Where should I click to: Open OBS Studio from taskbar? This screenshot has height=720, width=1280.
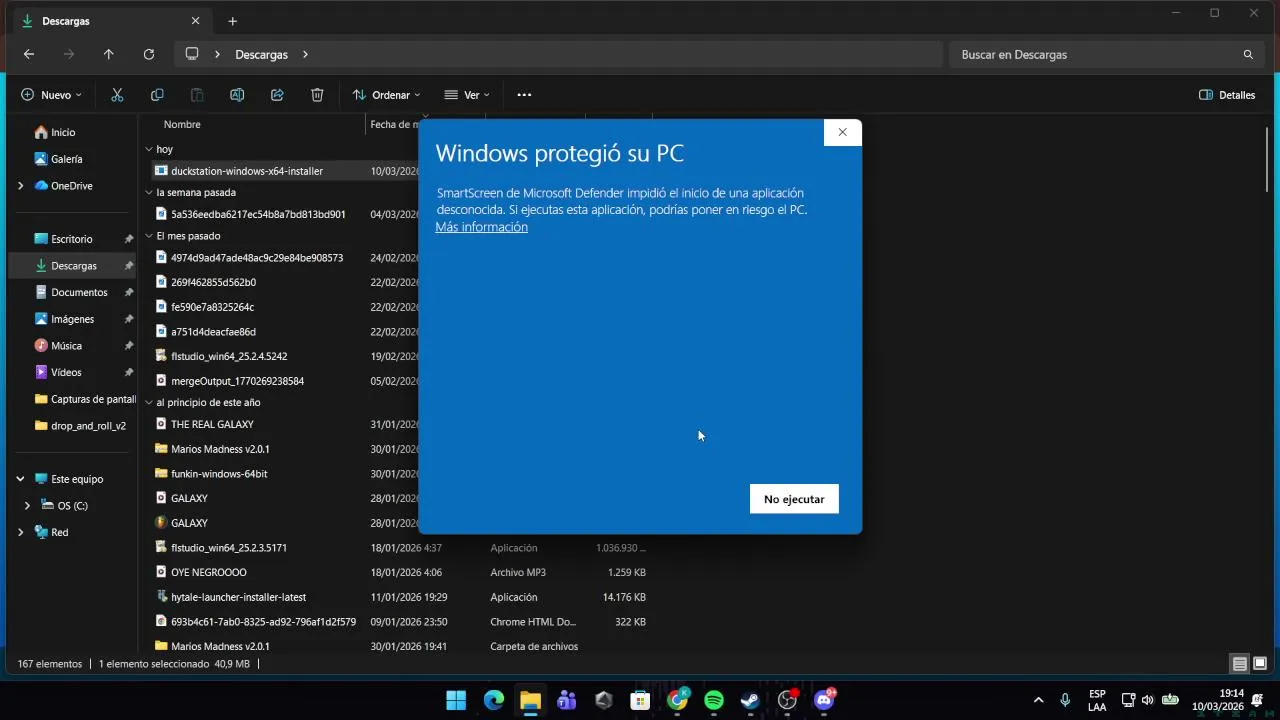(x=787, y=700)
